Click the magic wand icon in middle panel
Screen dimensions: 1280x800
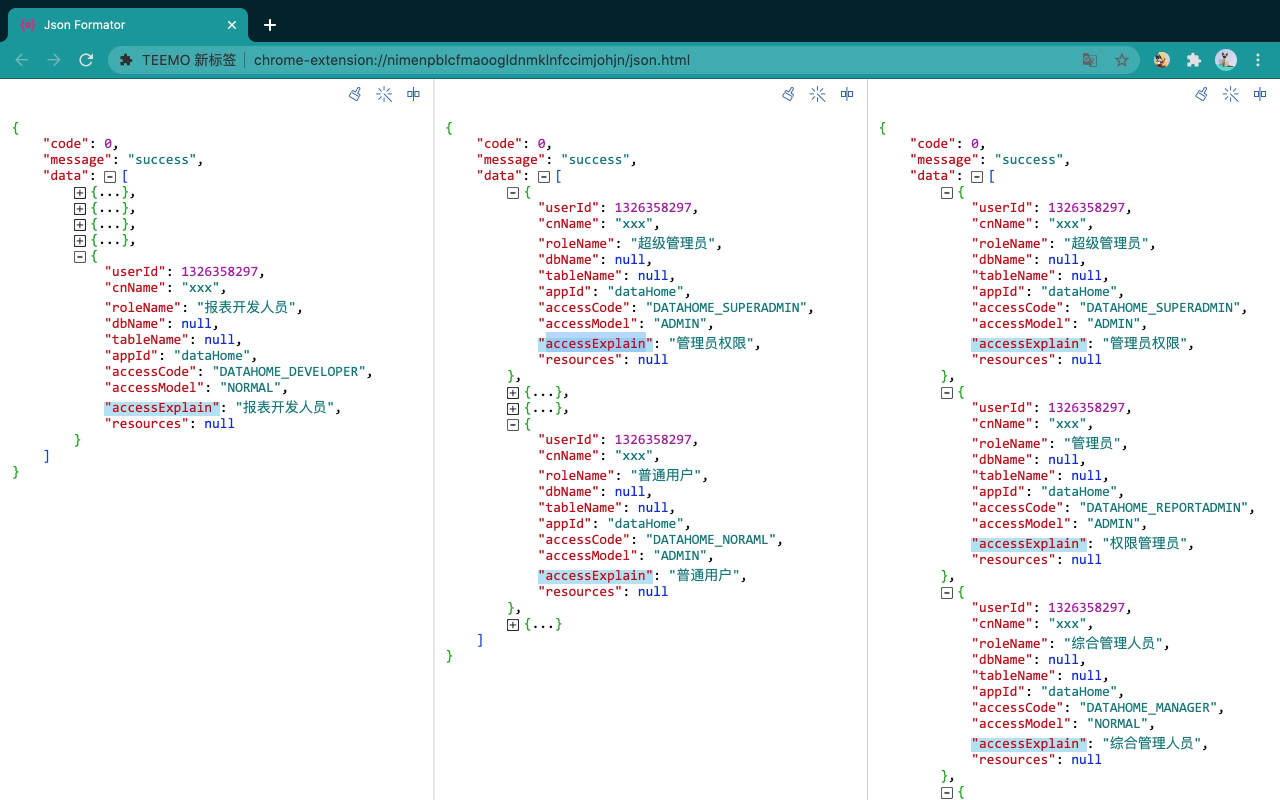[817, 94]
